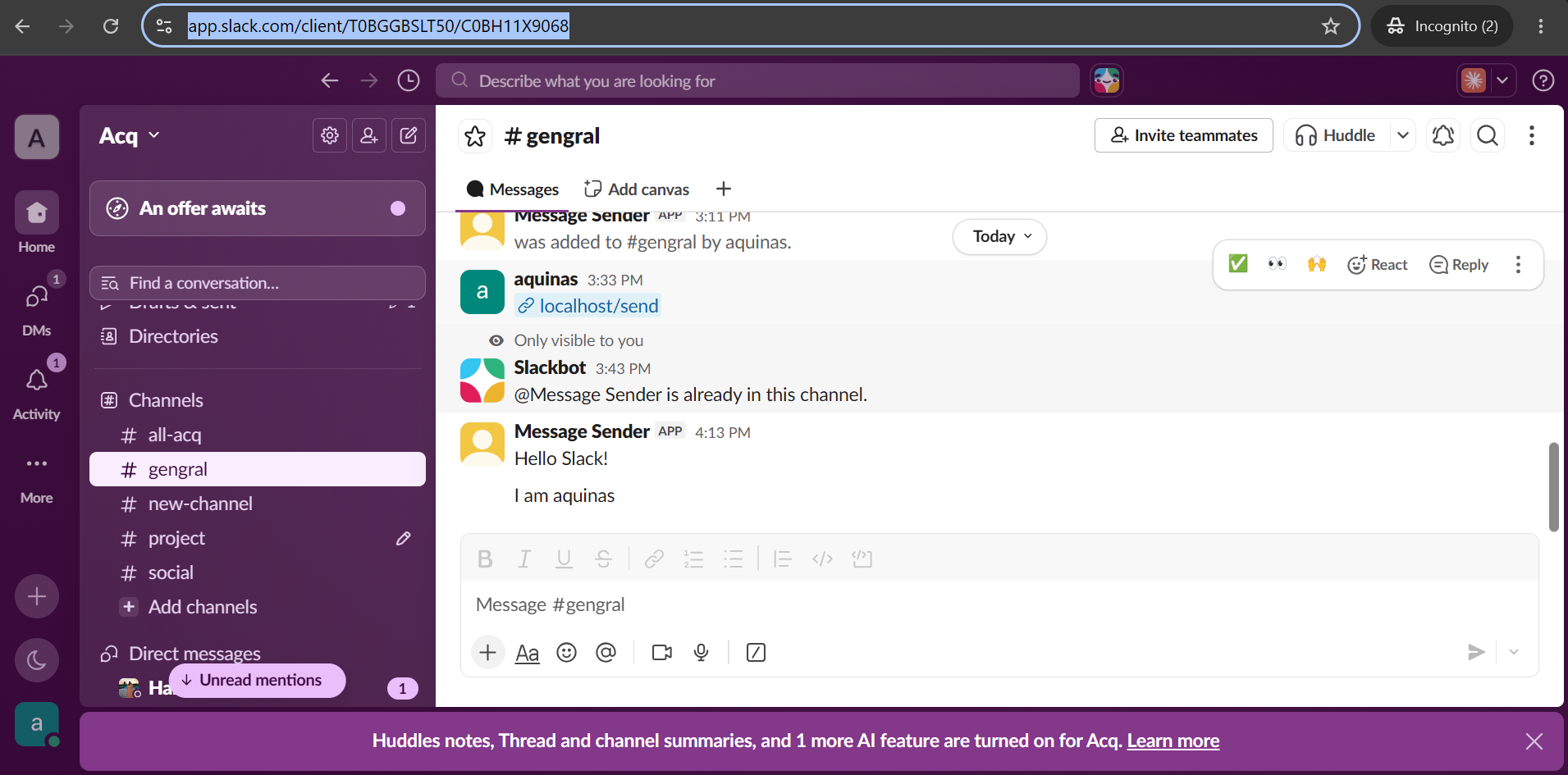Compose a new message
This screenshot has height=775, width=1568.
(x=409, y=135)
